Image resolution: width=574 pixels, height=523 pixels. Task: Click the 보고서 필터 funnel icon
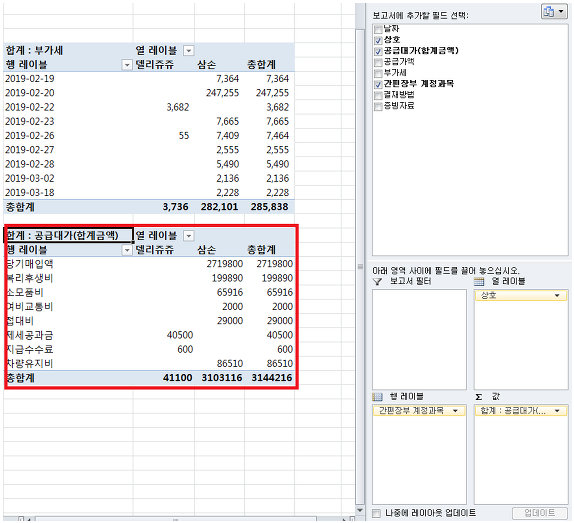point(377,281)
